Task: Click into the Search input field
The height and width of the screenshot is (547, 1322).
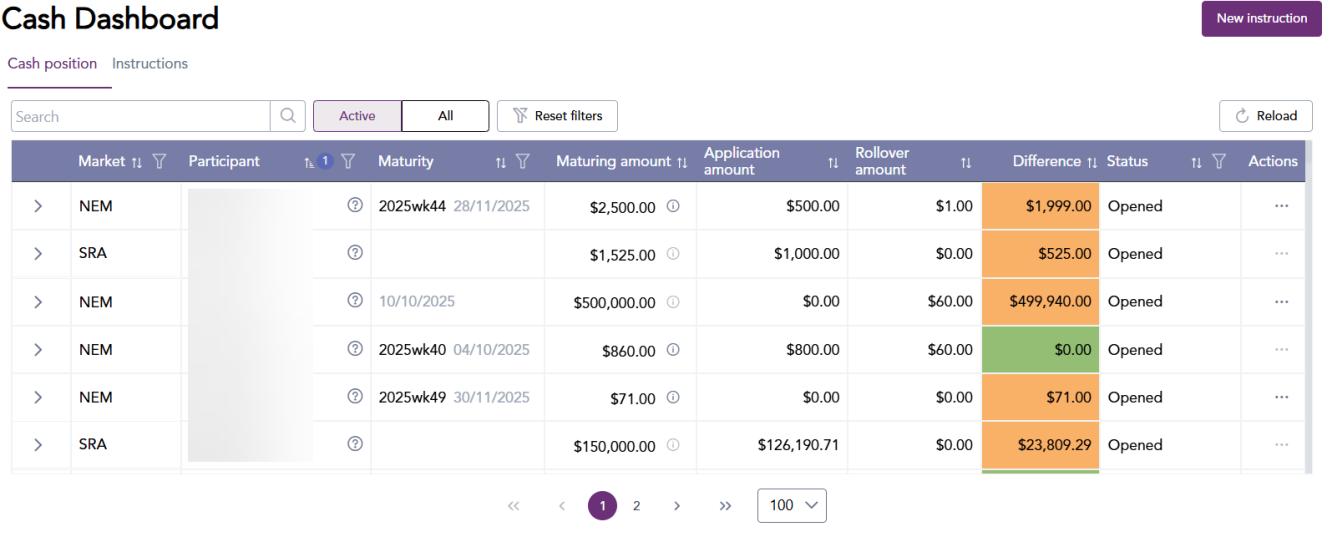Action: coord(140,116)
